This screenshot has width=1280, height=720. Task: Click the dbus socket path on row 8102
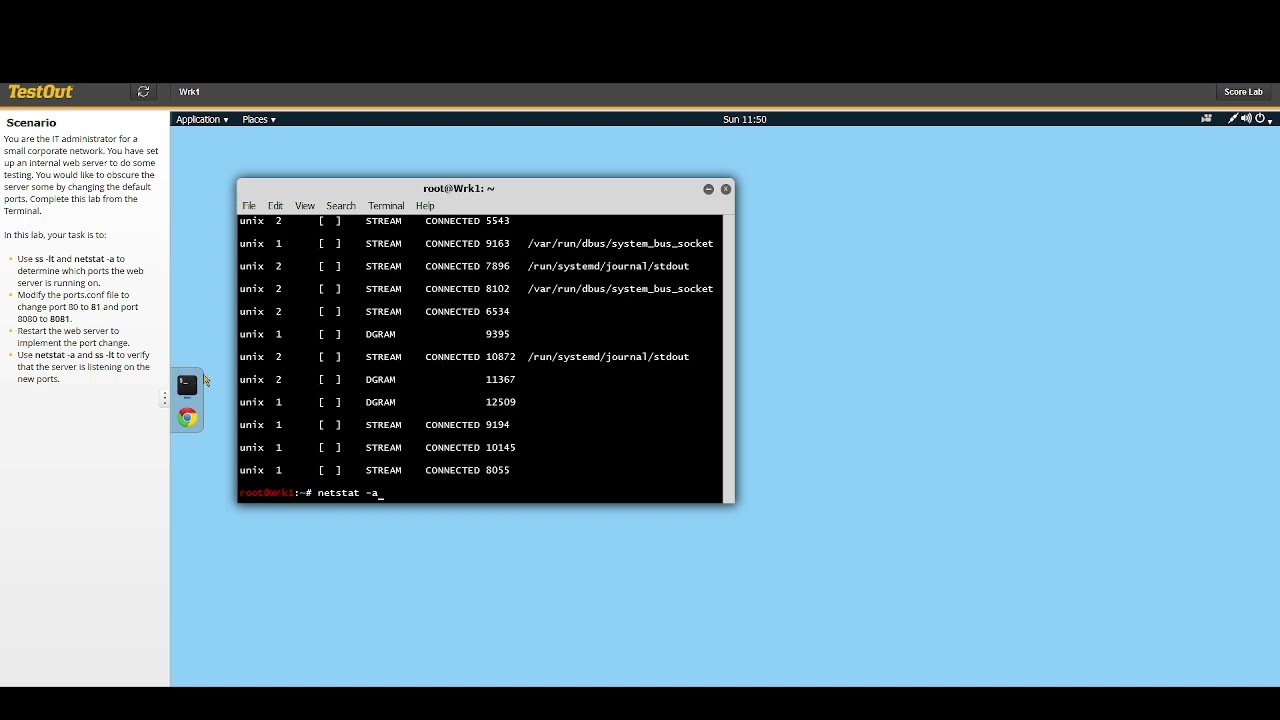pos(620,289)
